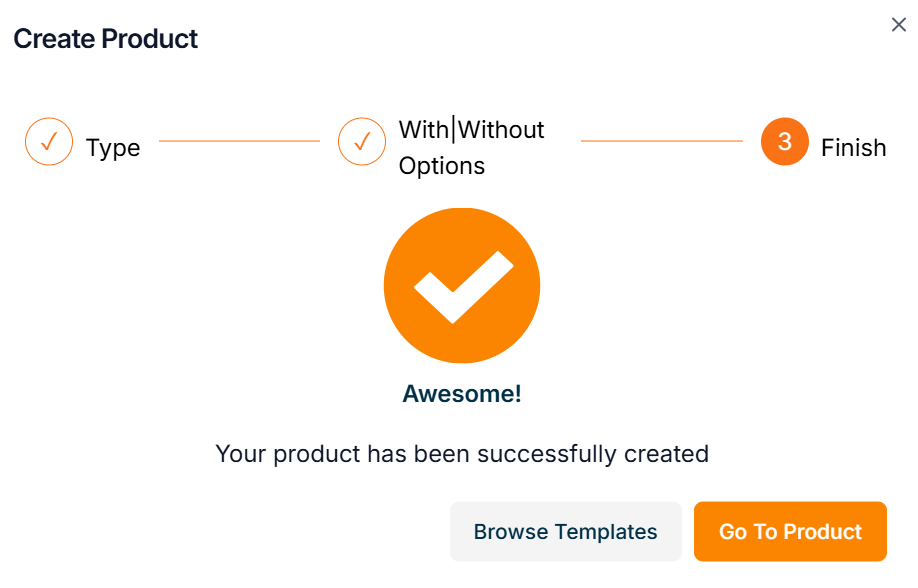Click the Awesome! heading text

(x=462, y=394)
